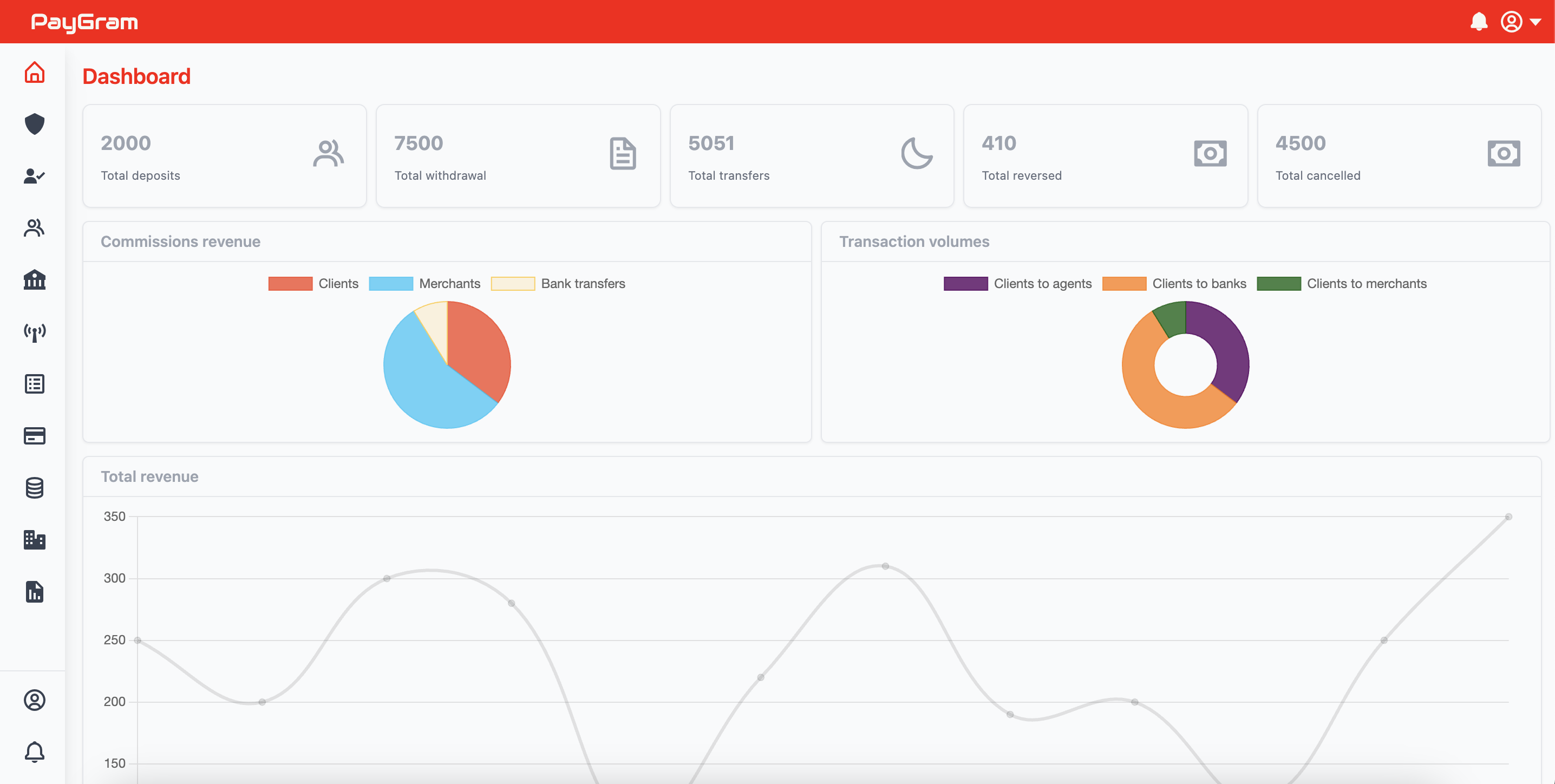Click the user avatar icon in top bar
1555x784 pixels.
click(1511, 22)
